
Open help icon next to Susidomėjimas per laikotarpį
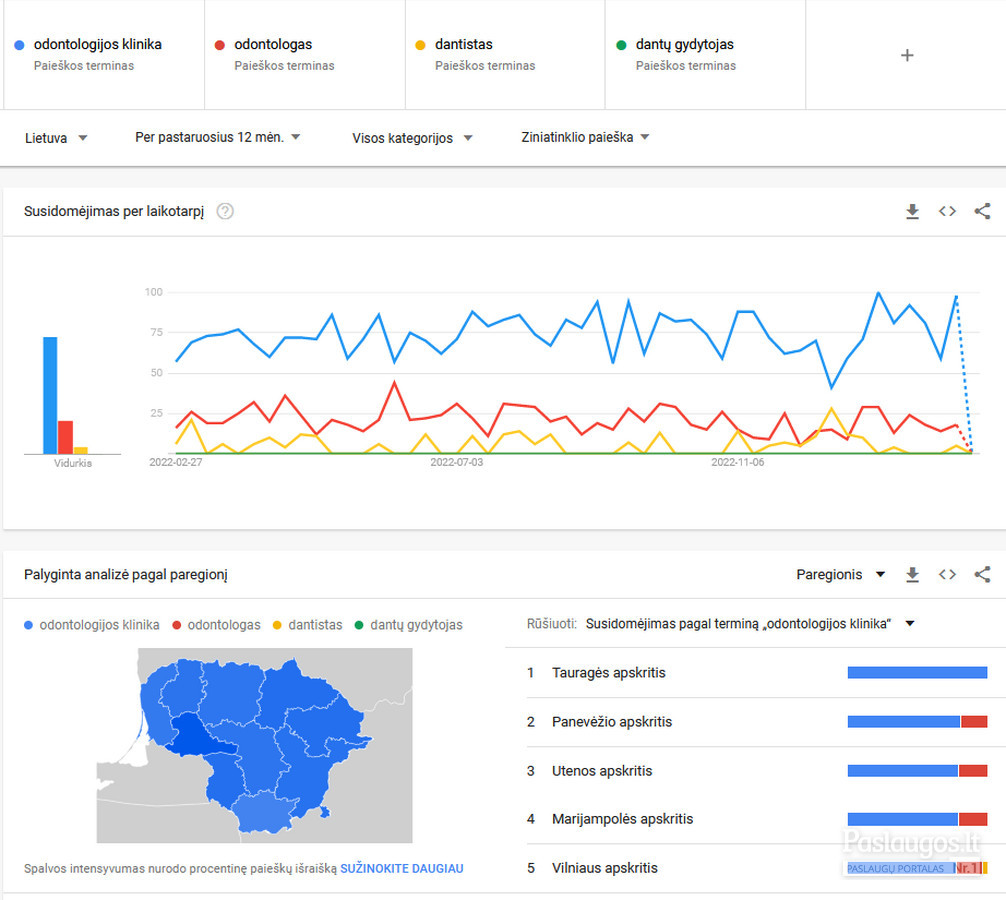[x=225, y=211]
